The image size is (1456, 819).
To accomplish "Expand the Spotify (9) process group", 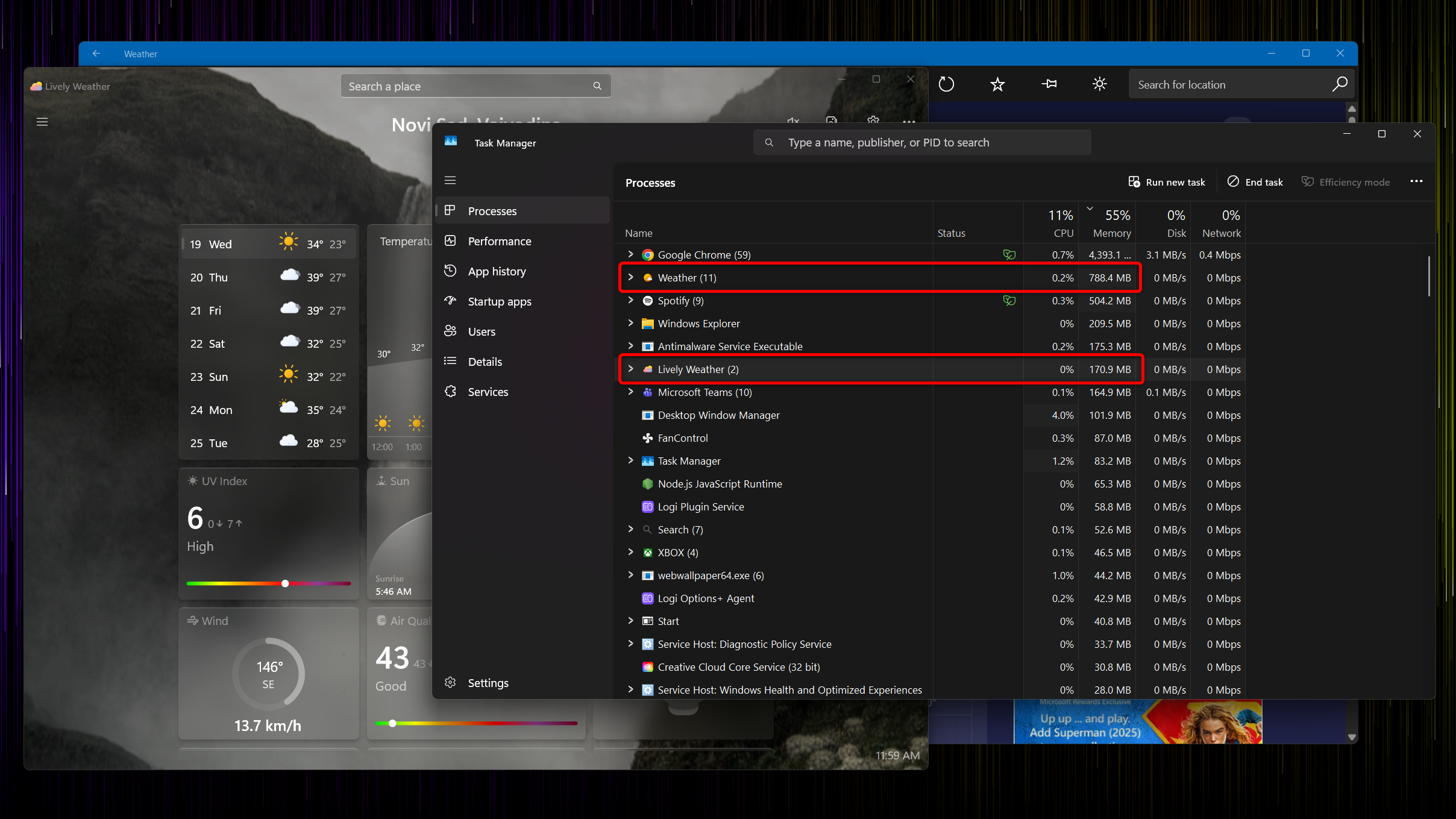I will click(630, 300).
